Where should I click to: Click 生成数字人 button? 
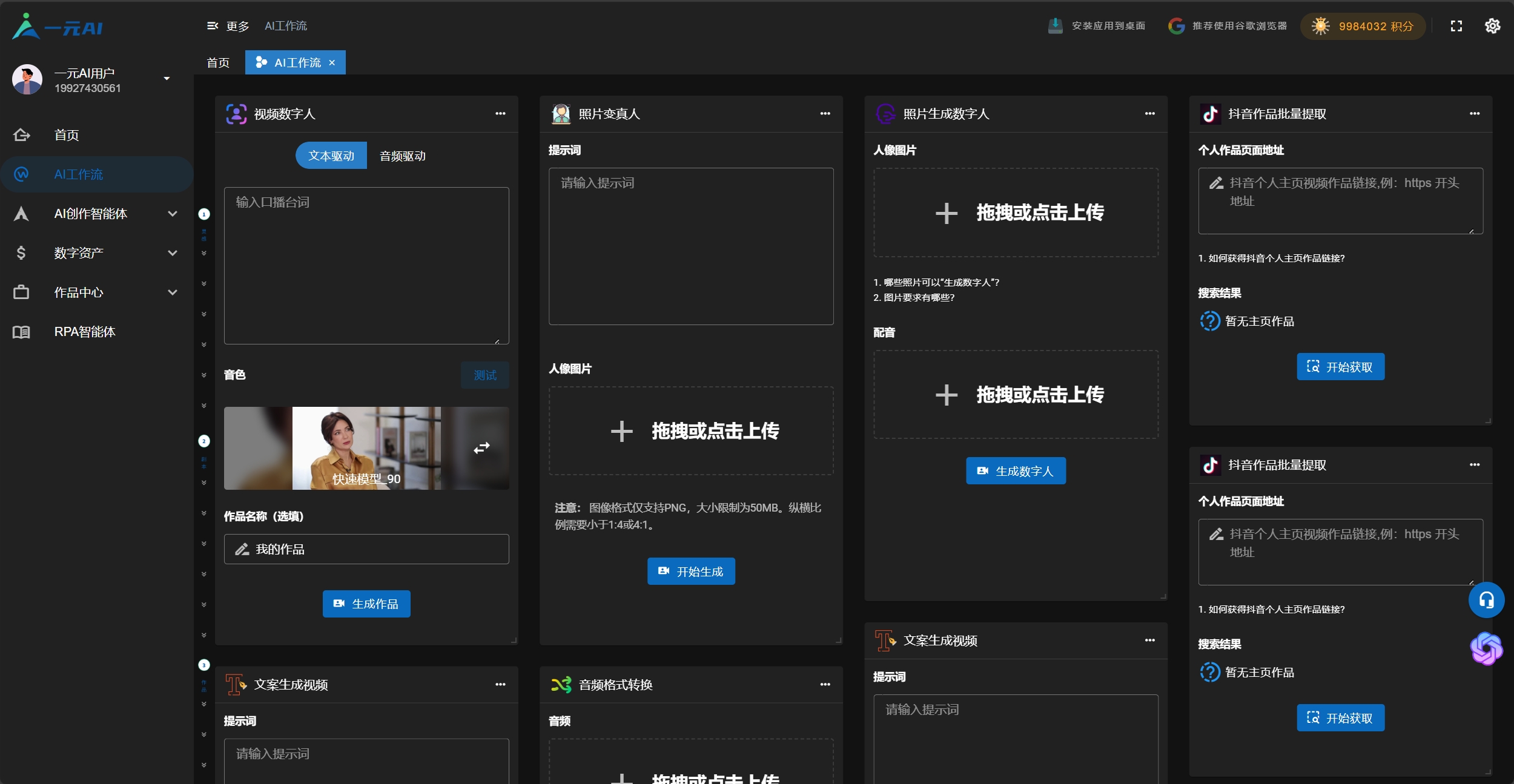pos(1016,471)
